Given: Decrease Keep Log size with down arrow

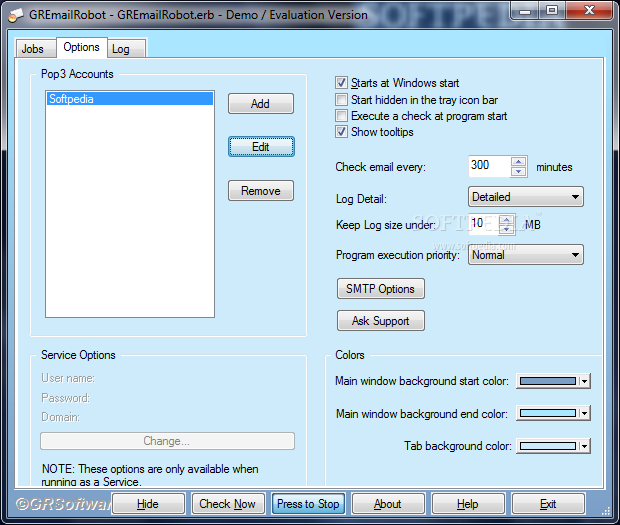Looking at the screenshot, I should (x=507, y=229).
